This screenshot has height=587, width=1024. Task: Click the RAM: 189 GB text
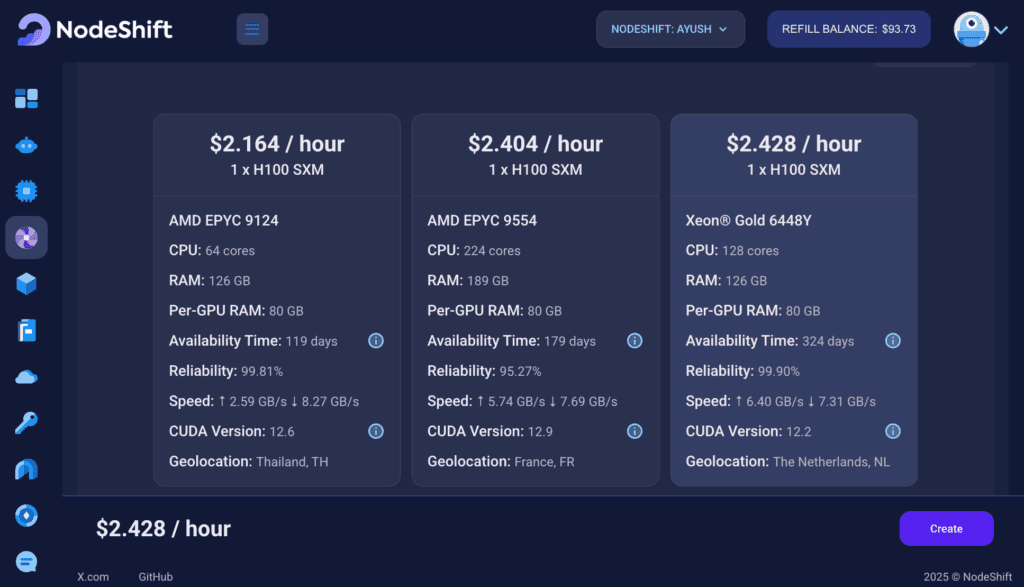[x=468, y=281]
